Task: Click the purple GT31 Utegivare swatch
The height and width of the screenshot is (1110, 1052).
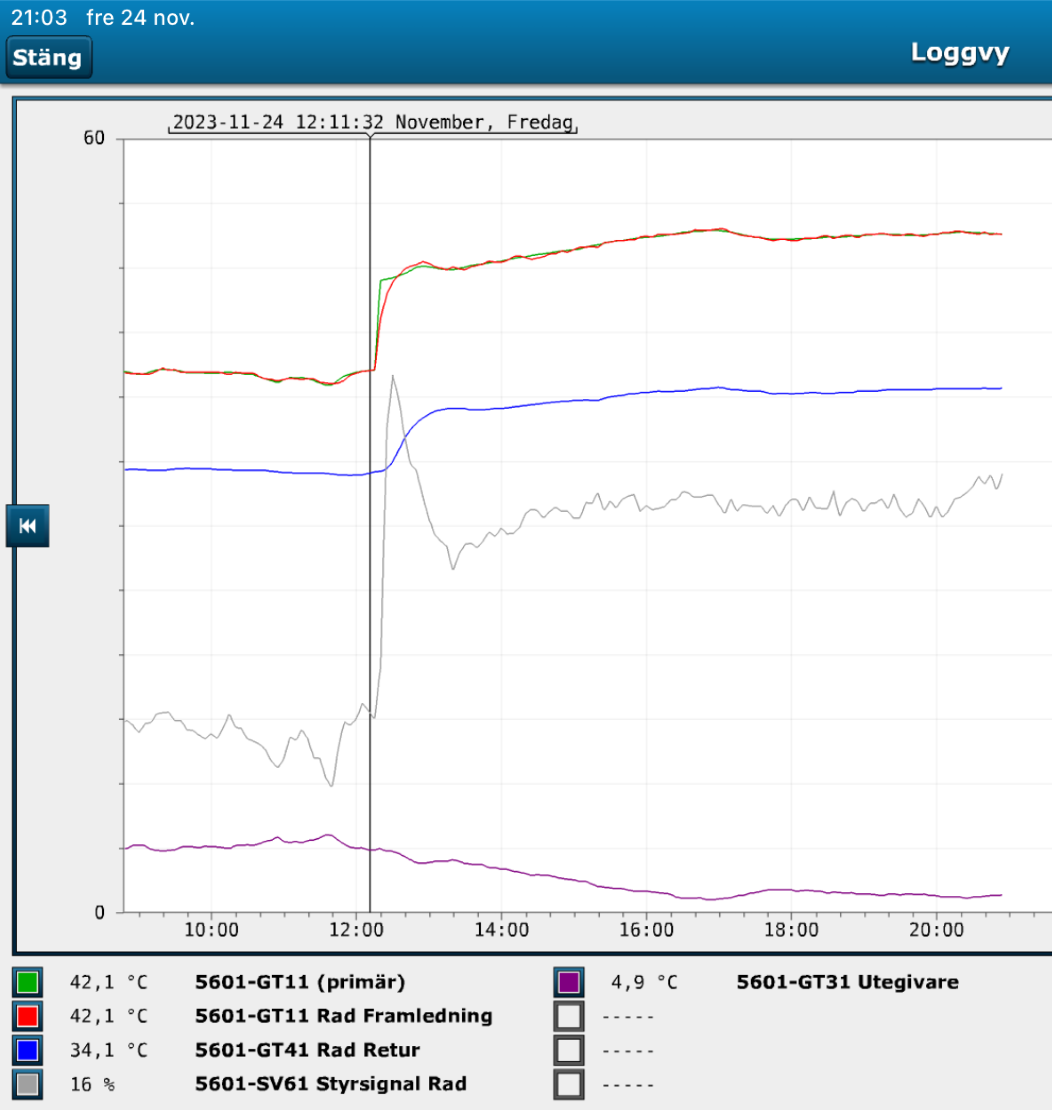Action: 569,982
